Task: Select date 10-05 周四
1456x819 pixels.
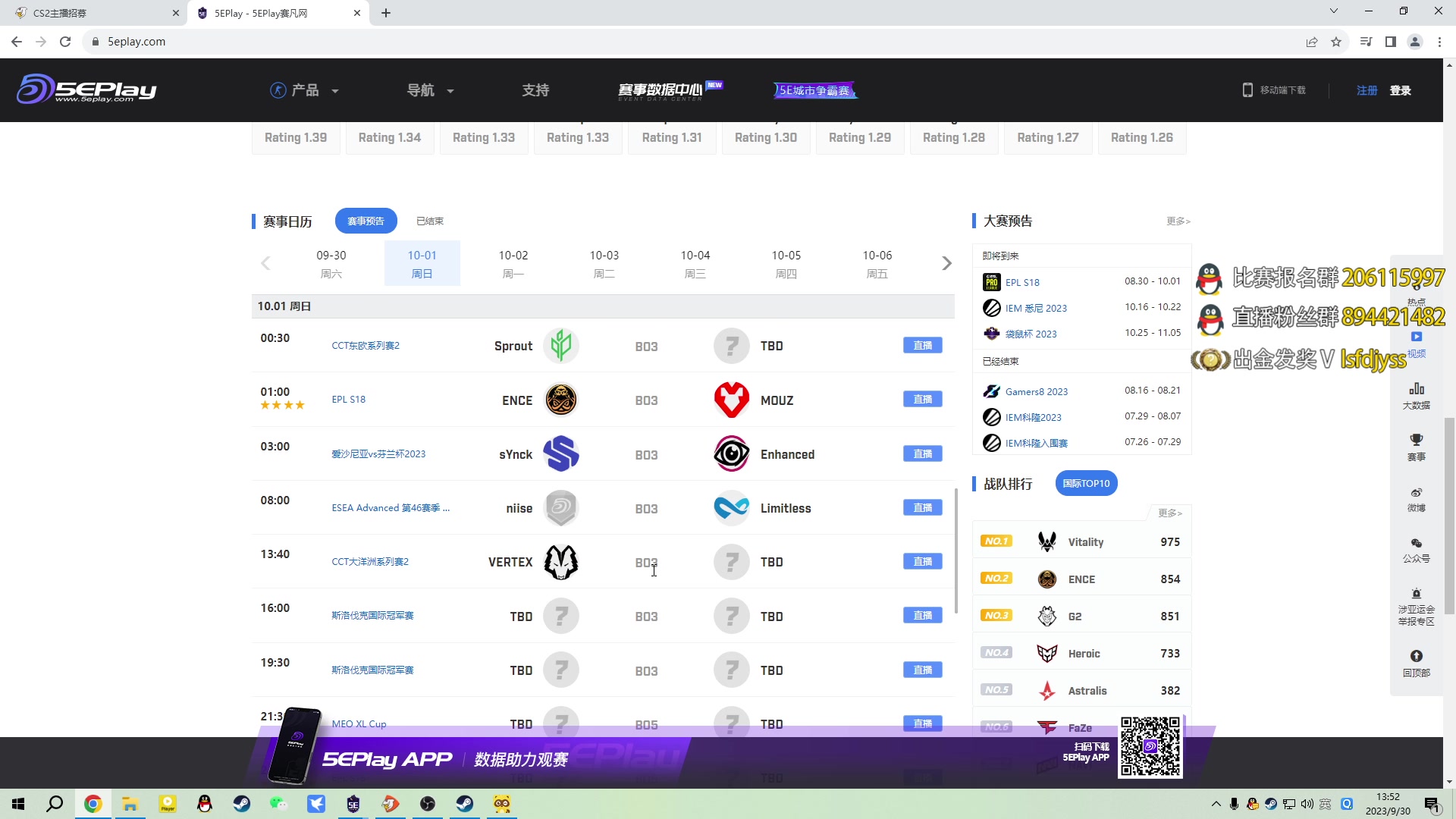Action: (x=786, y=263)
